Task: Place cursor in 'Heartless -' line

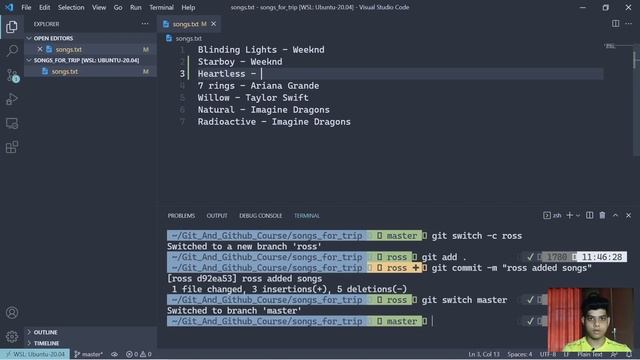Action: pyautogui.click(x=227, y=74)
